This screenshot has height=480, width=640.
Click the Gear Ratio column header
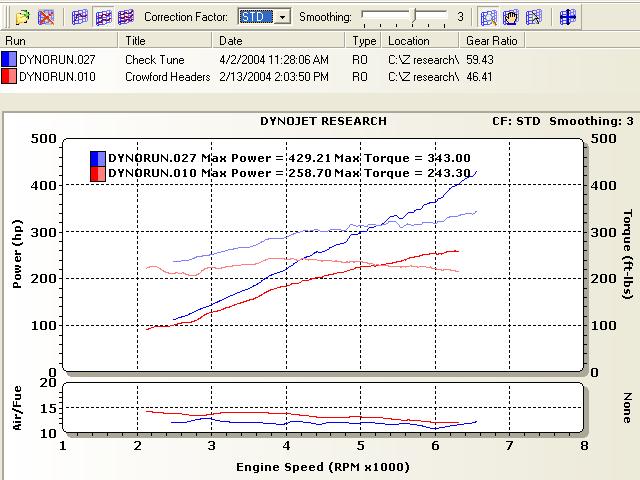click(490, 41)
